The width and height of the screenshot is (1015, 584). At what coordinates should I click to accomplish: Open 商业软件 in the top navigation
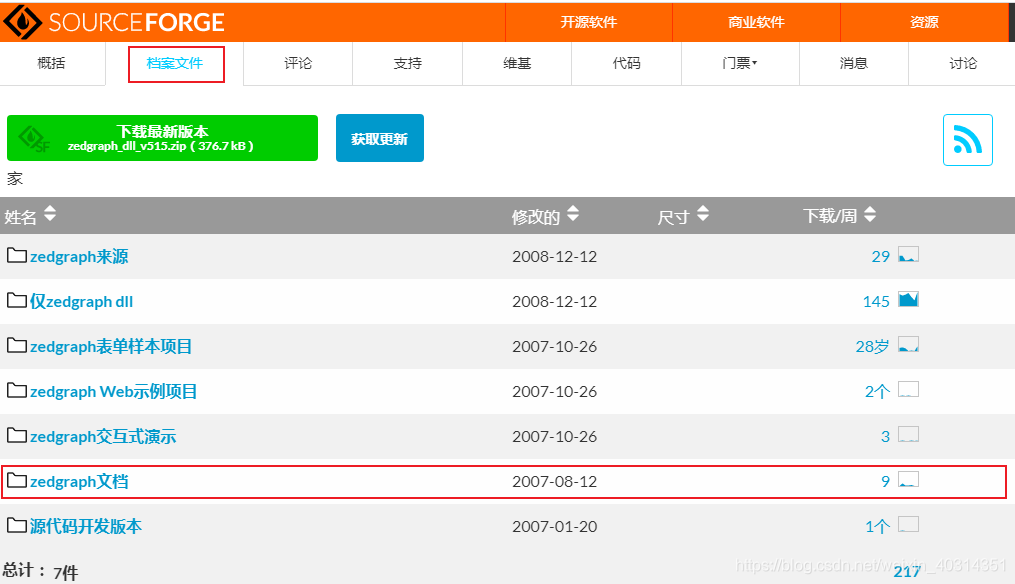pyautogui.click(x=756, y=22)
